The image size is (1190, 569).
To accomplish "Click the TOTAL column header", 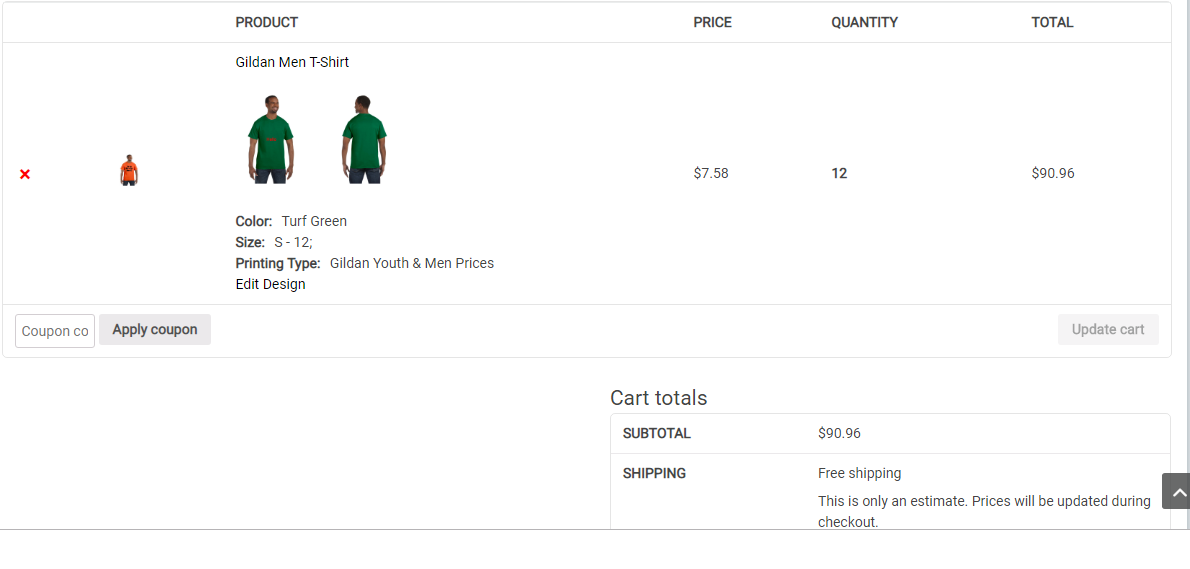I will pos(1052,23).
